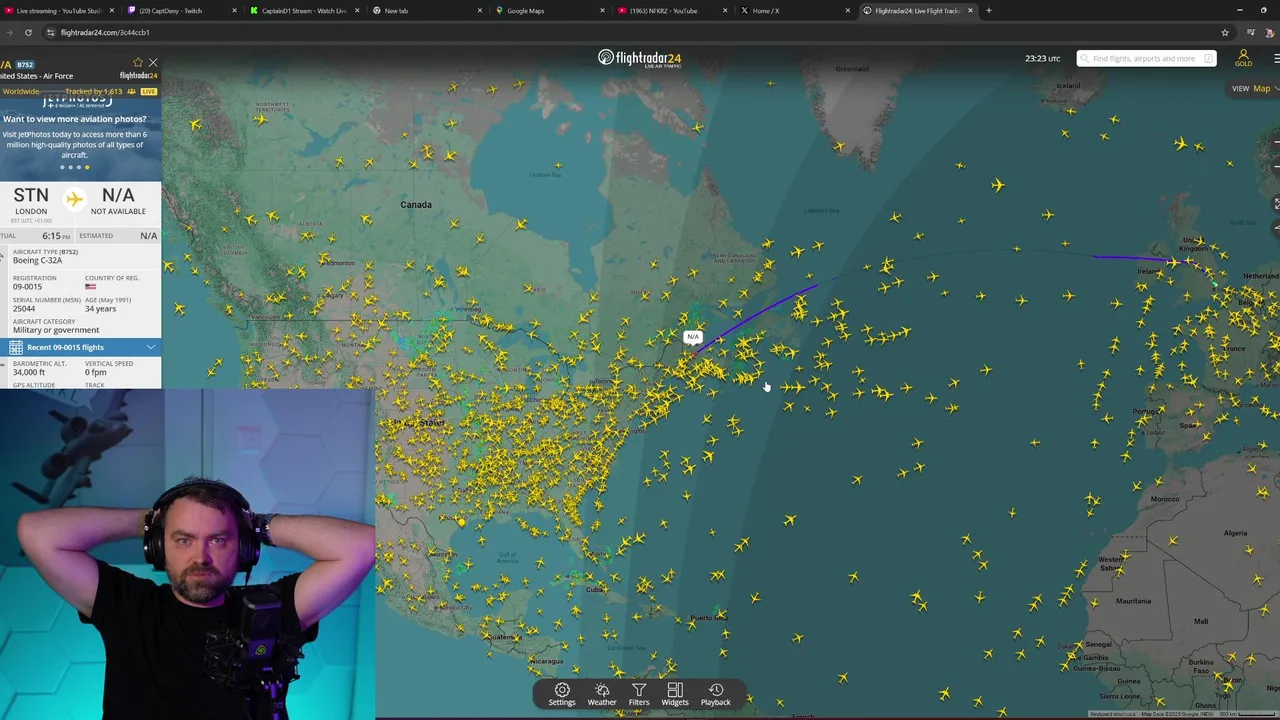Click STN London departure airport
1280x720 pixels.
tap(31, 201)
